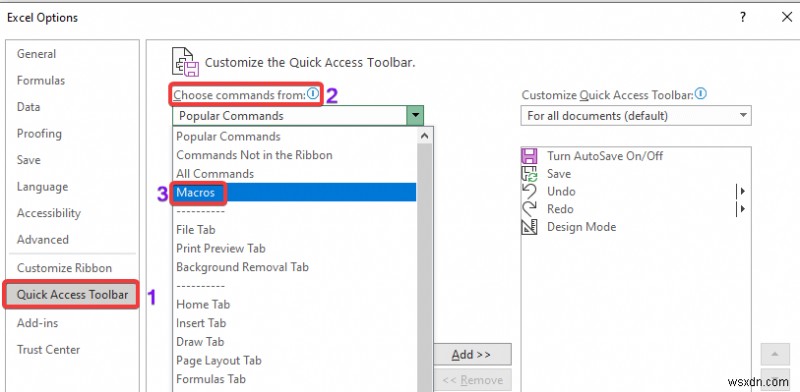Select Insert Tab option
The width and height of the screenshot is (800, 392).
tap(201, 323)
